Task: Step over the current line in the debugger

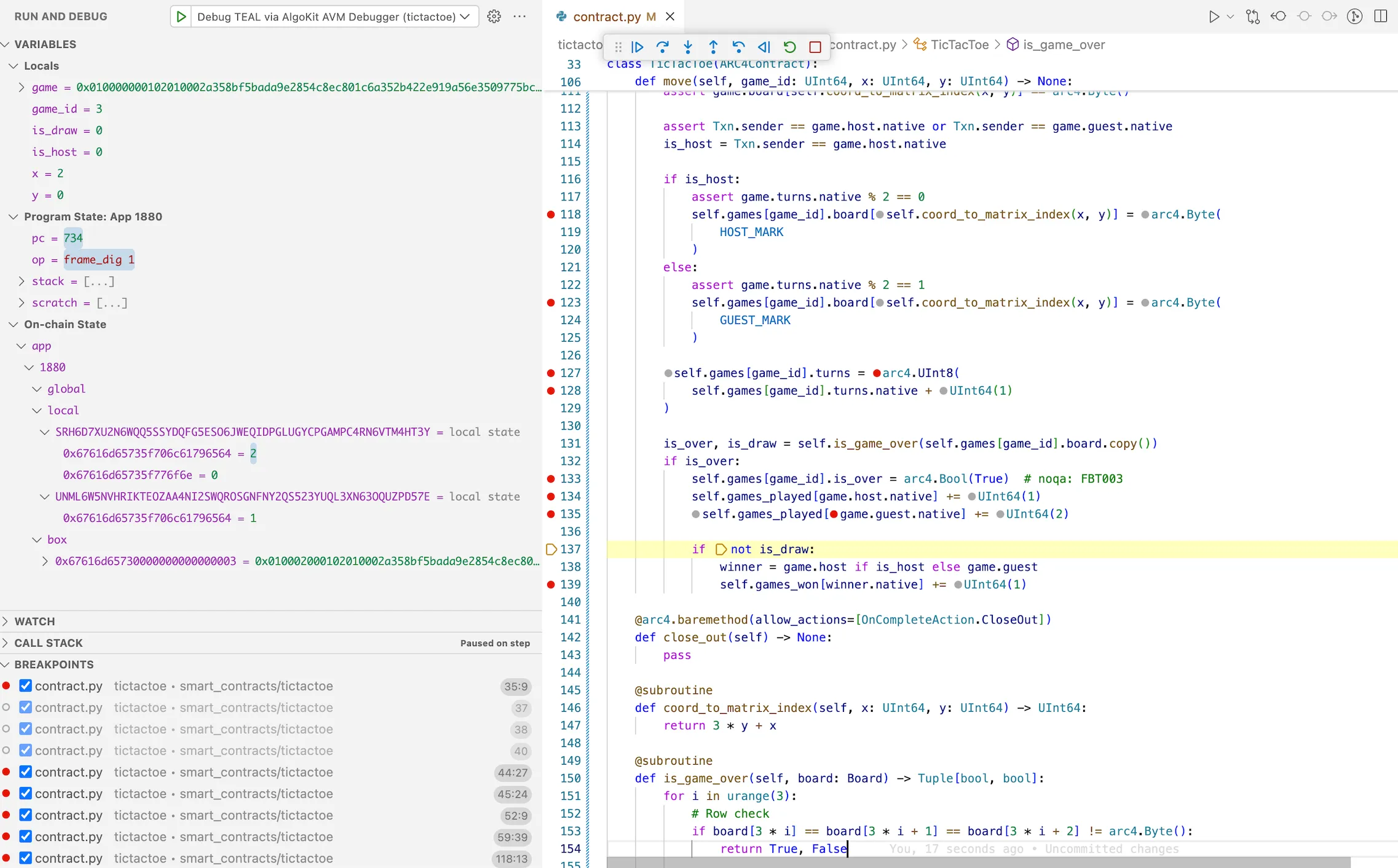Action: click(x=663, y=47)
